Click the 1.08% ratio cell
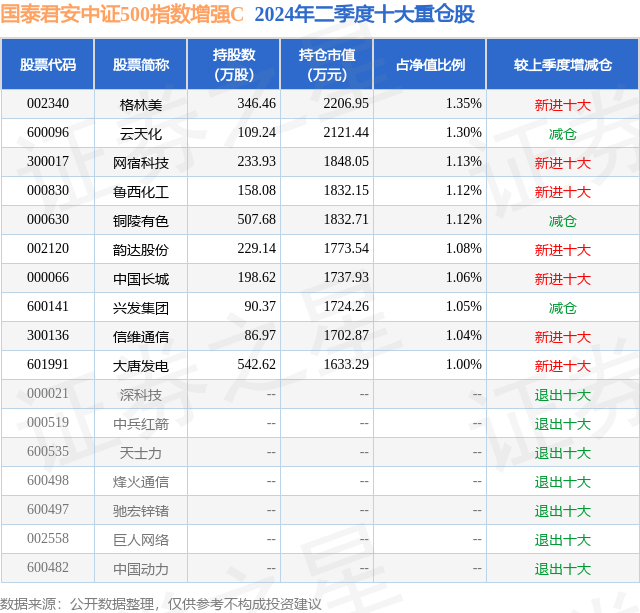640x613 pixels. (x=464, y=249)
